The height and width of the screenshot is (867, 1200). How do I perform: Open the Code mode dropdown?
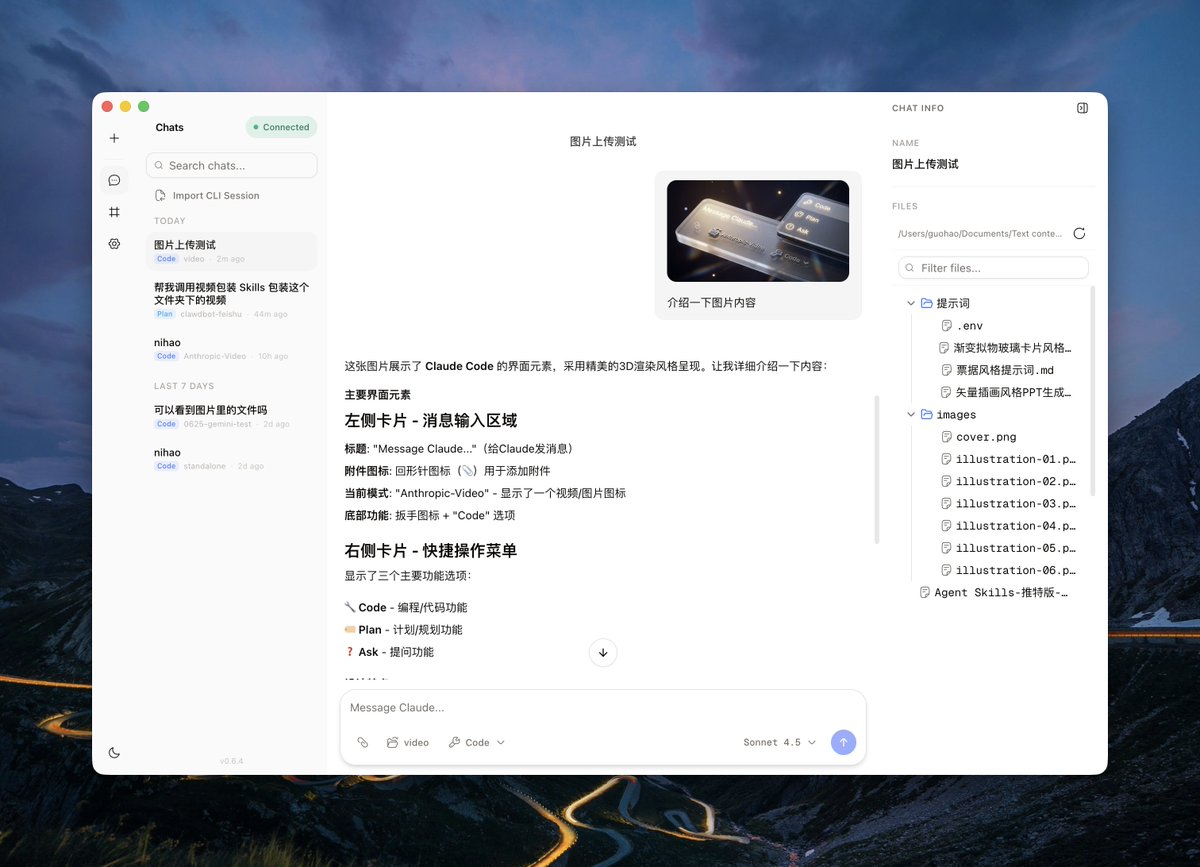pos(477,743)
